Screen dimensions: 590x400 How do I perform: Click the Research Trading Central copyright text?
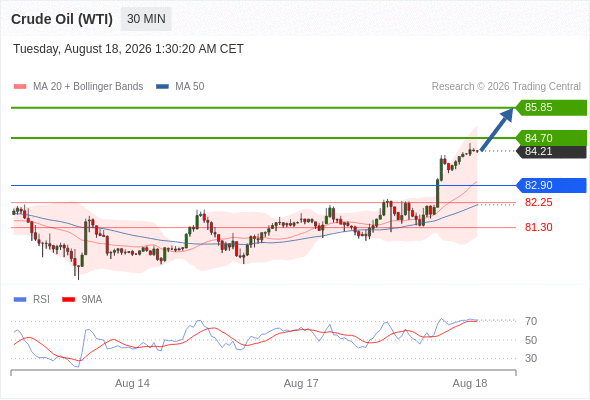(506, 87)
